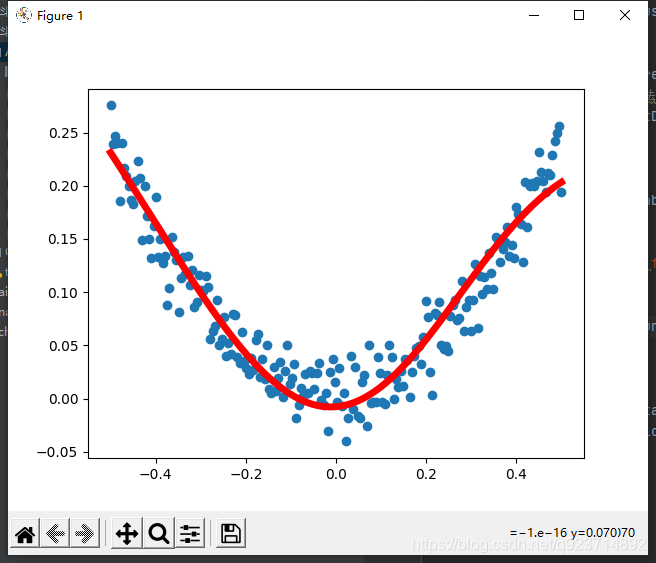The height and width of the screenshot is (563, 656).
Task: Click y-axis tick label 0.25
Action: click(64, 133)
